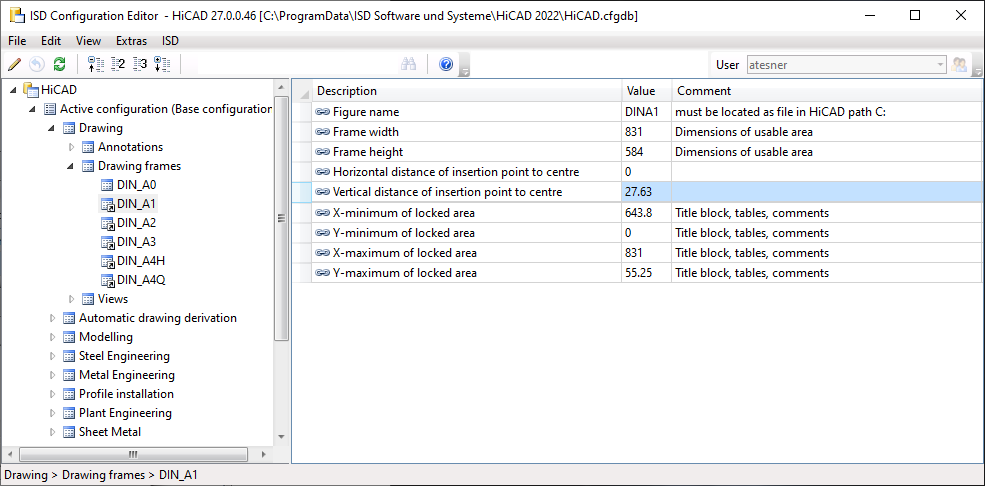The width and height of the screenshot is (985, 486).
Task: Click the Y-maximum value 55.25
Action: click(x=647, y=273)
